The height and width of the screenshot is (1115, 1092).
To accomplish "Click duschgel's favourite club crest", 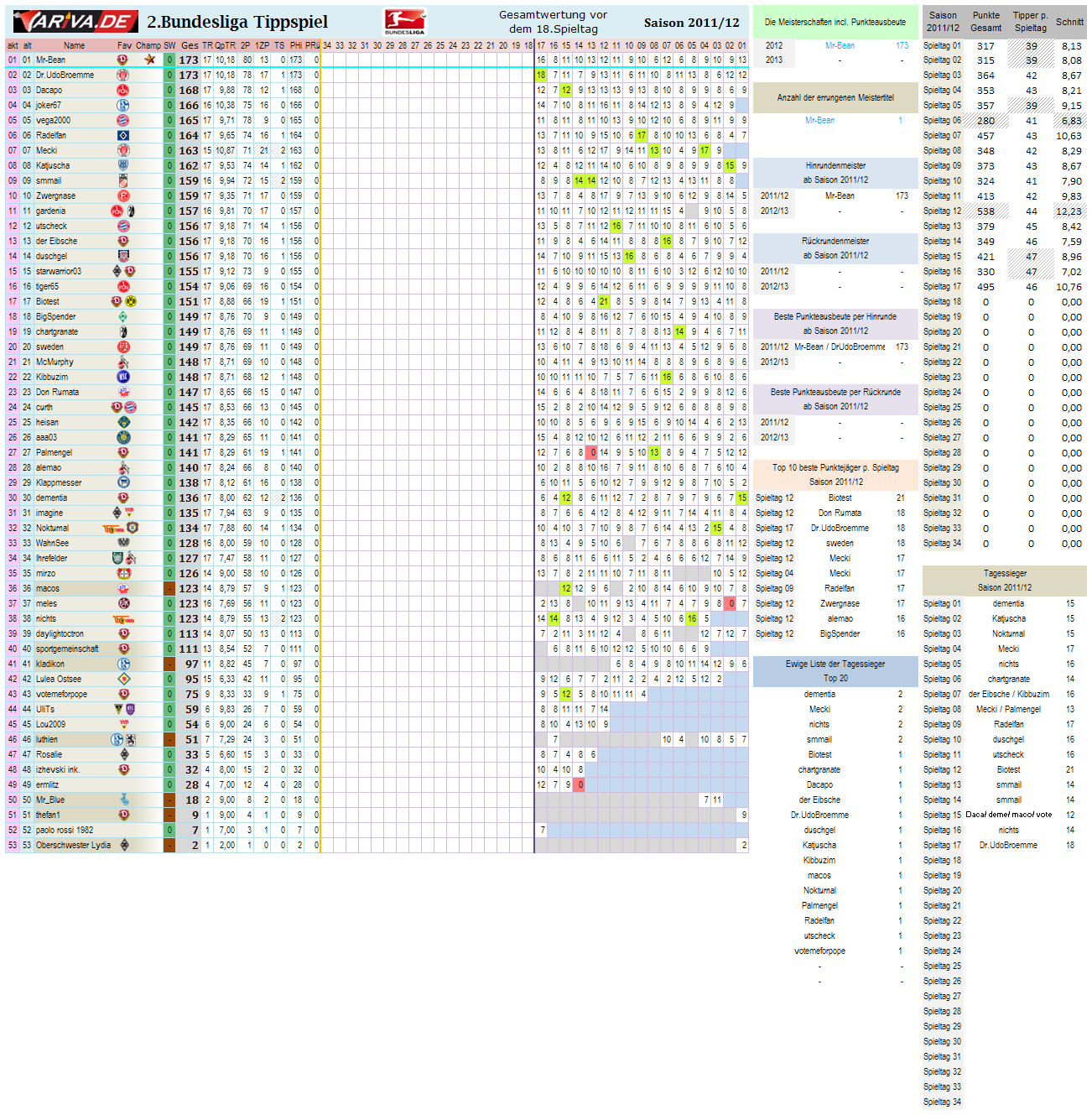I will pos(123,256).
